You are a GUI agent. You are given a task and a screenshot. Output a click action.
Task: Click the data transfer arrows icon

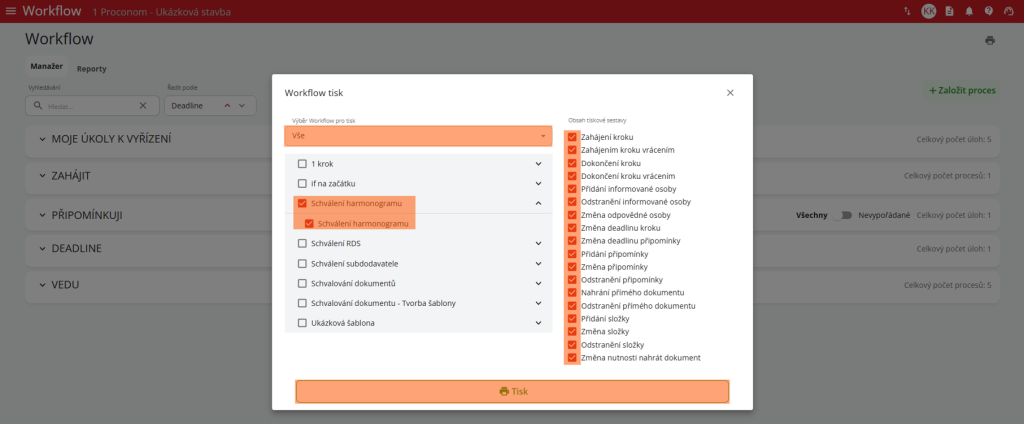907,11
